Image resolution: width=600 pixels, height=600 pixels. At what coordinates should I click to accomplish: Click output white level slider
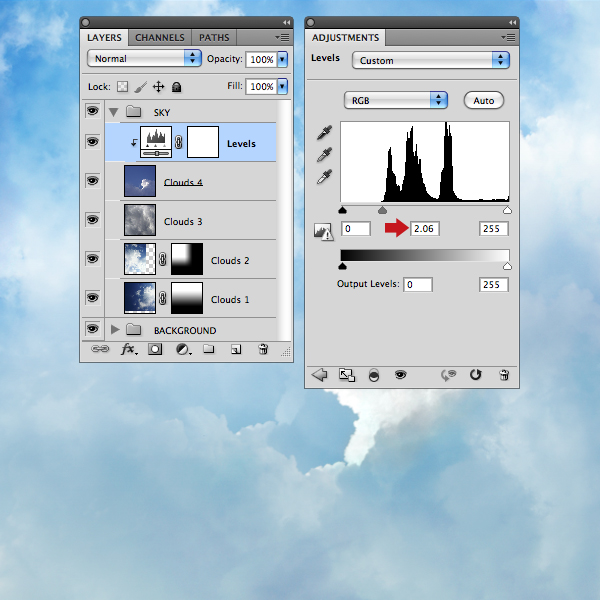point(507,266)
